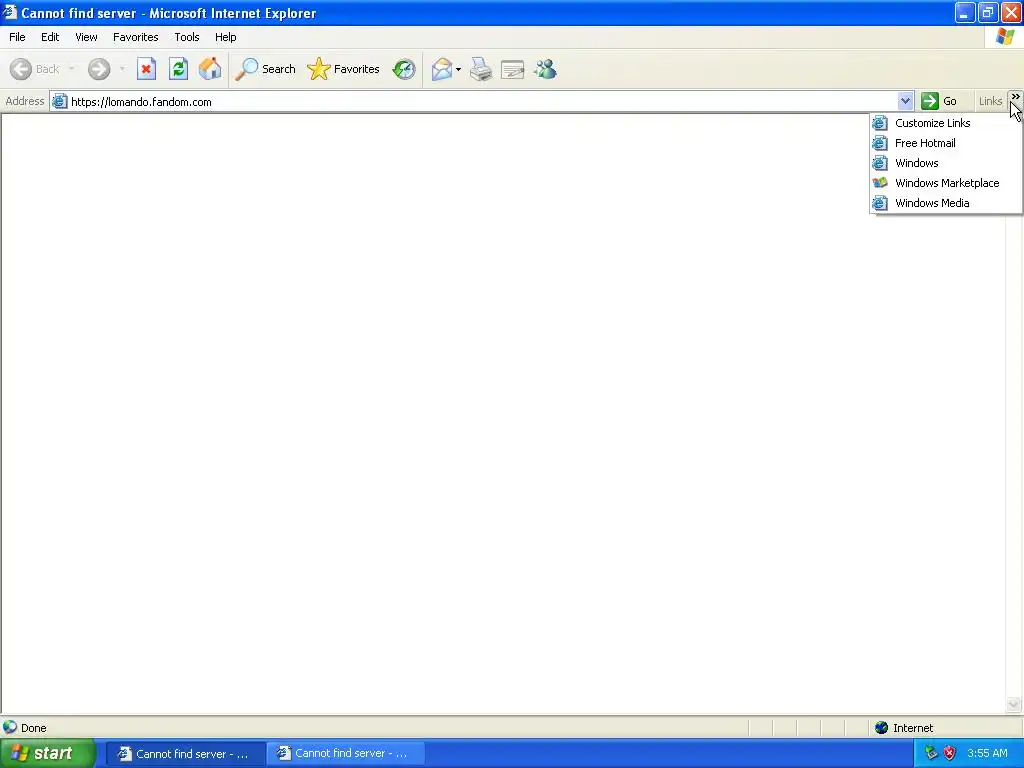Screen dimensions: 1024x768
Task: Click the green Go arrow button
Action: pos(939,101)
